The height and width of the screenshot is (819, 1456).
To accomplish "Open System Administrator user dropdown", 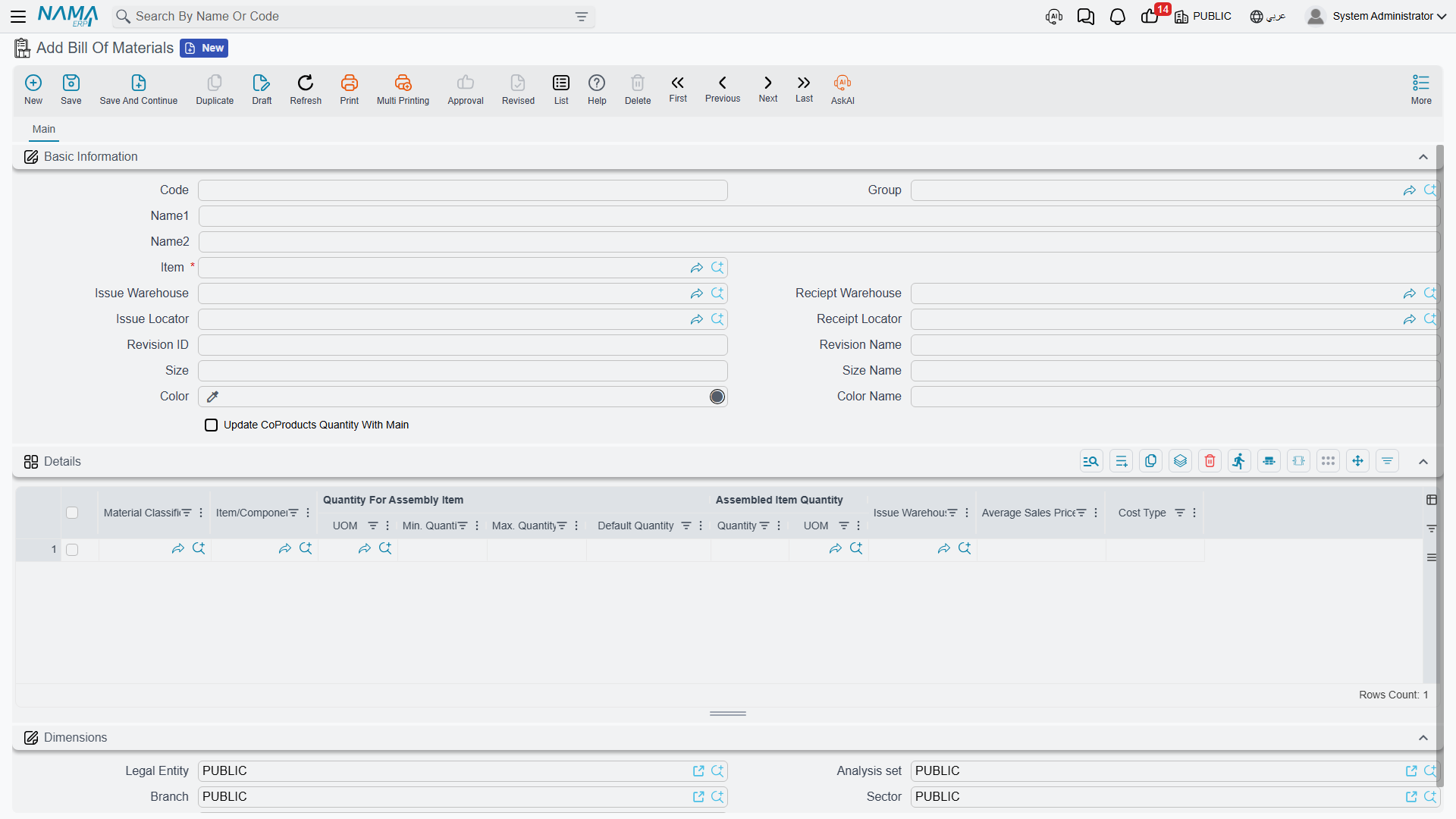I will 1376,16.
